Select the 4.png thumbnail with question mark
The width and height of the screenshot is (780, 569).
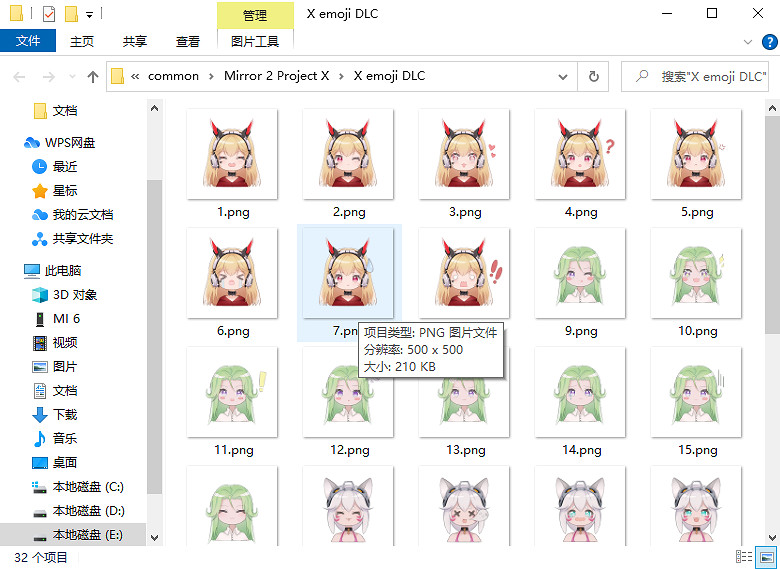(x=580, y=154)
